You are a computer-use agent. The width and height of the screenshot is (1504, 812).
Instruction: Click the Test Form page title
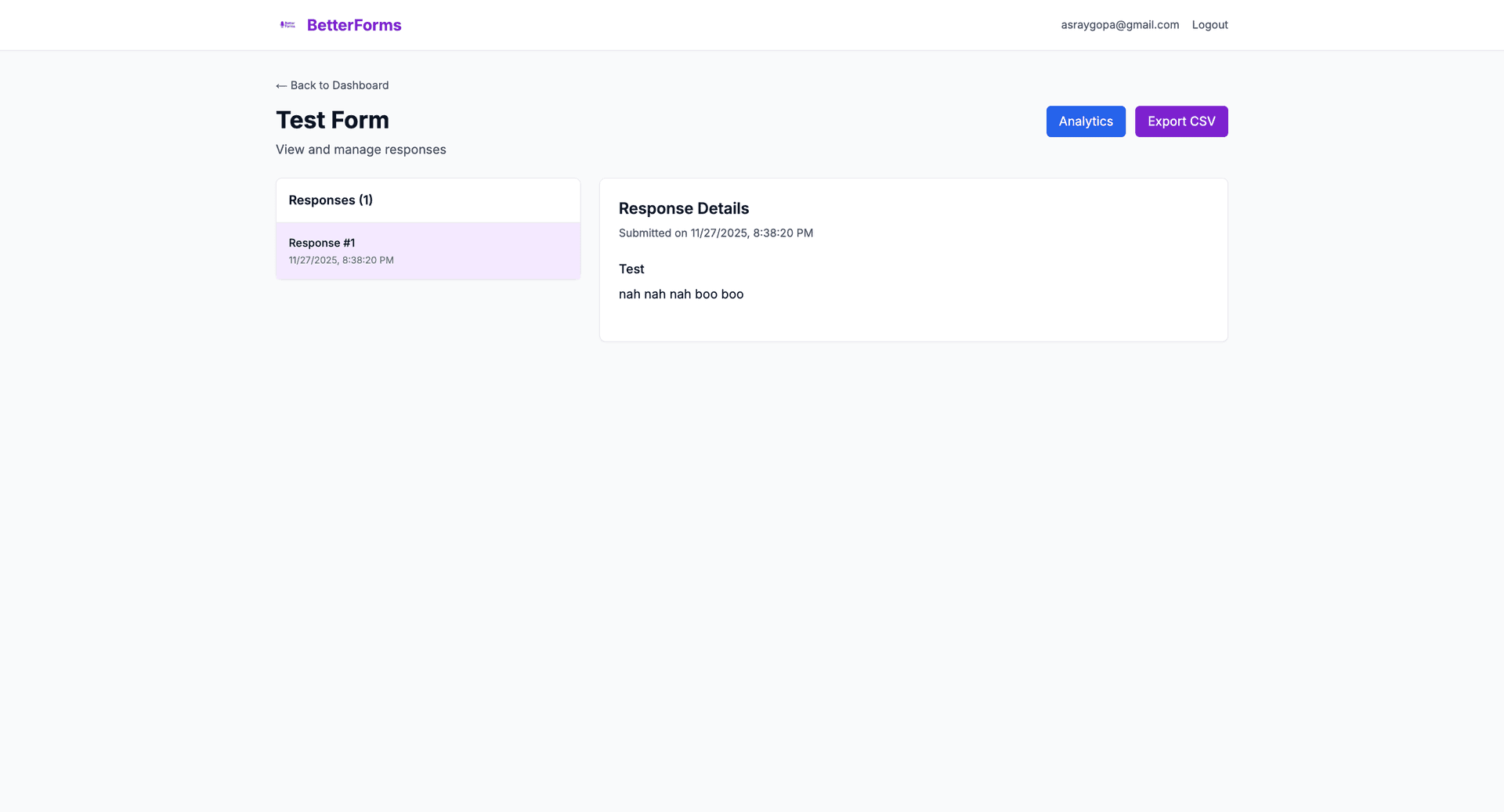pyautogui.click(x=332, y=120)
